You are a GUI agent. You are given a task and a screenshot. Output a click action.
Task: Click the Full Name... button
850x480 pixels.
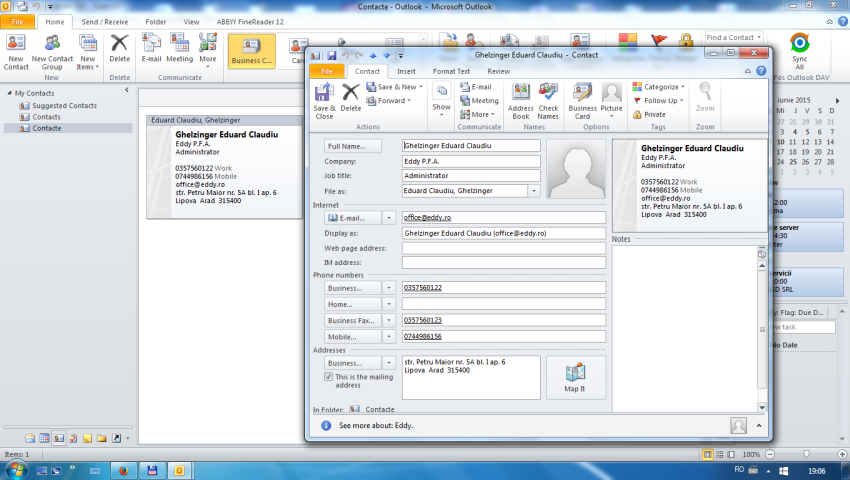[352, 146]
